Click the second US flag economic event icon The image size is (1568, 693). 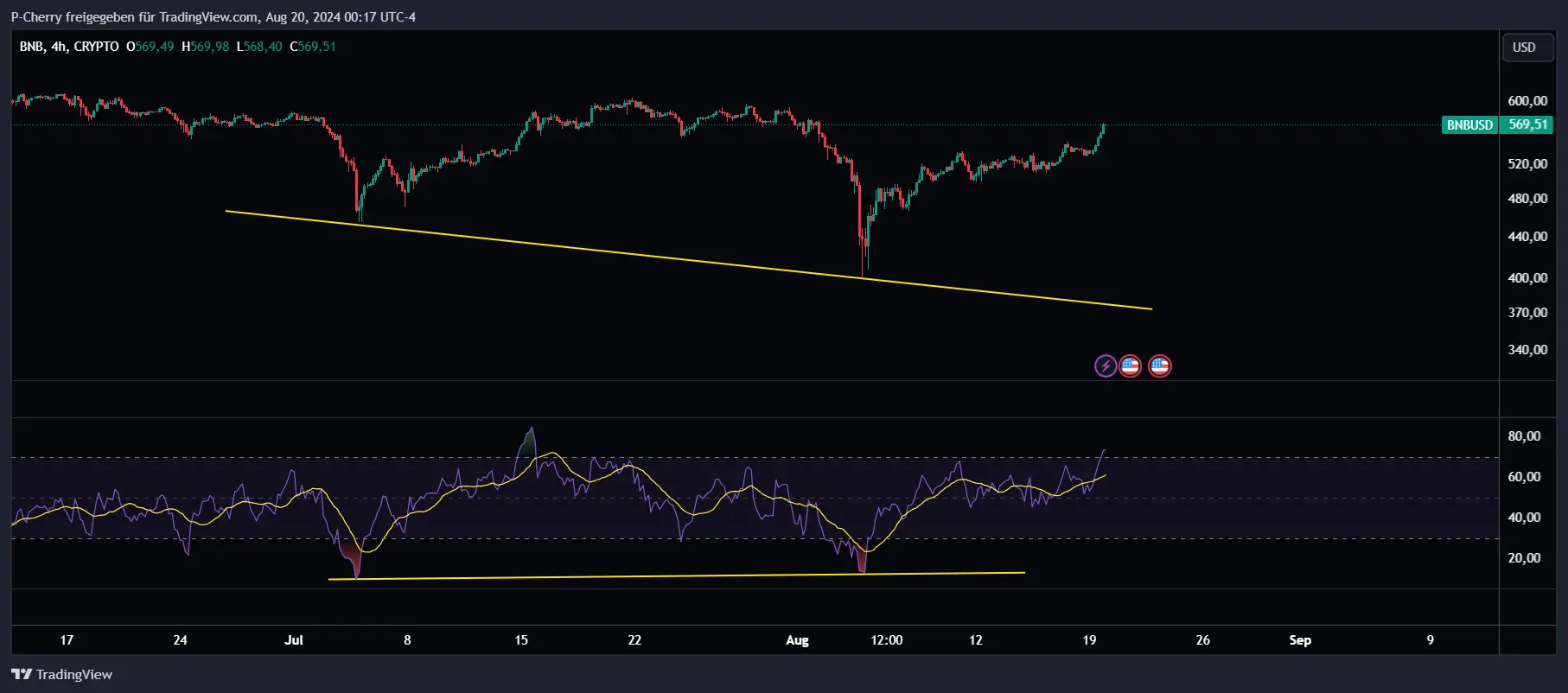1159,366
